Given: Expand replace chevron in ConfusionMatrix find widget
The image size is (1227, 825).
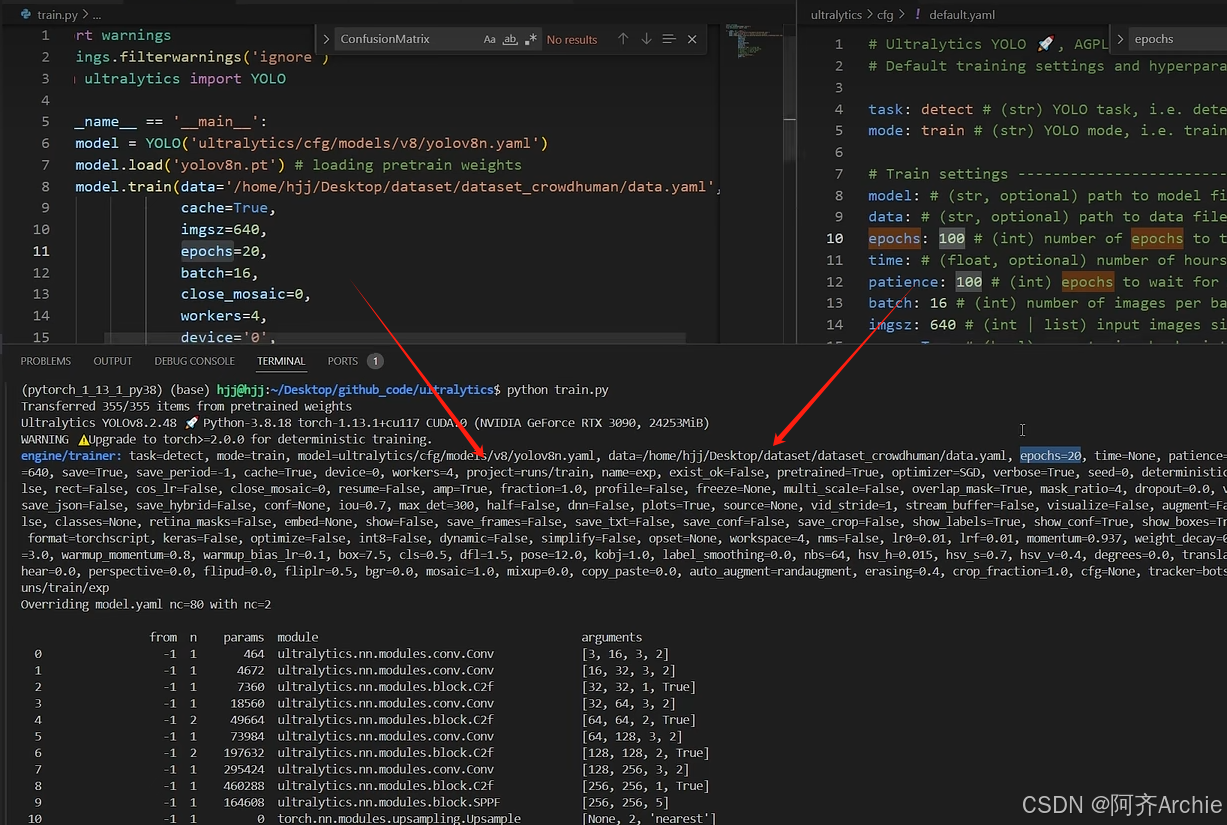Looking at the screenshot, I should 326,39.
